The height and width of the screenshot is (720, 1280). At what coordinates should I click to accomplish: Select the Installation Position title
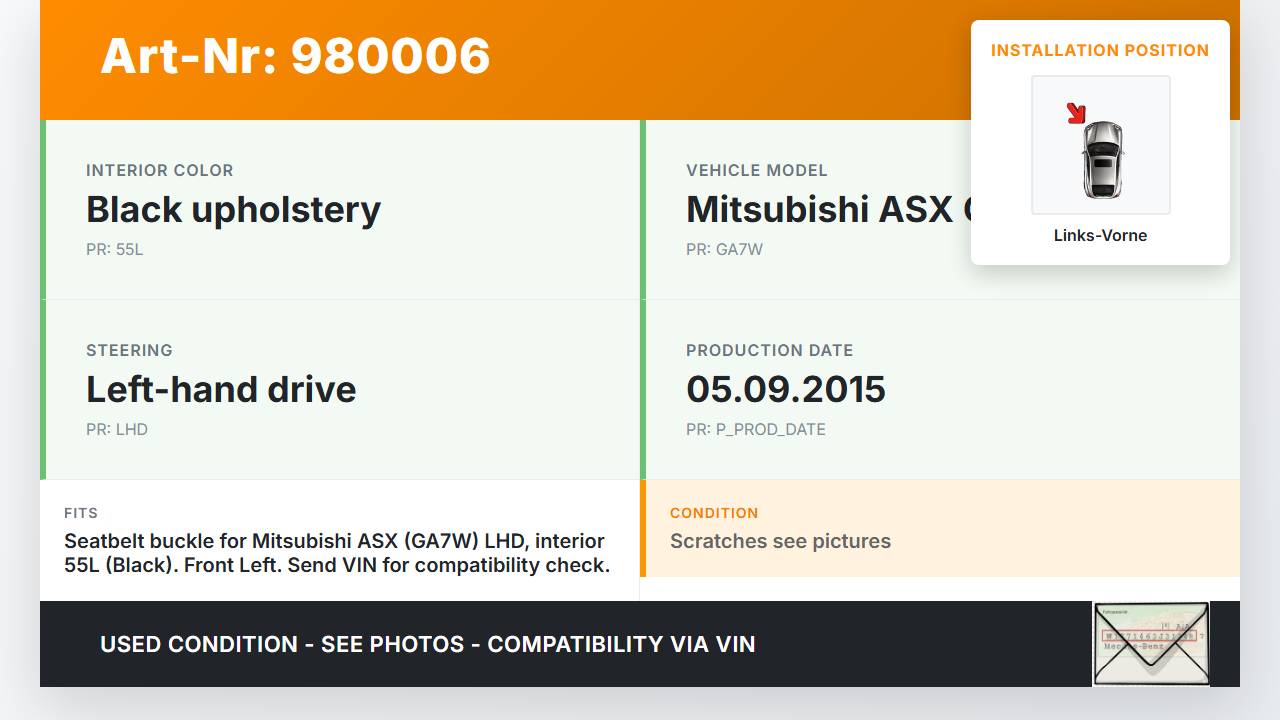pyautogui.click(x=1099, y=50)
